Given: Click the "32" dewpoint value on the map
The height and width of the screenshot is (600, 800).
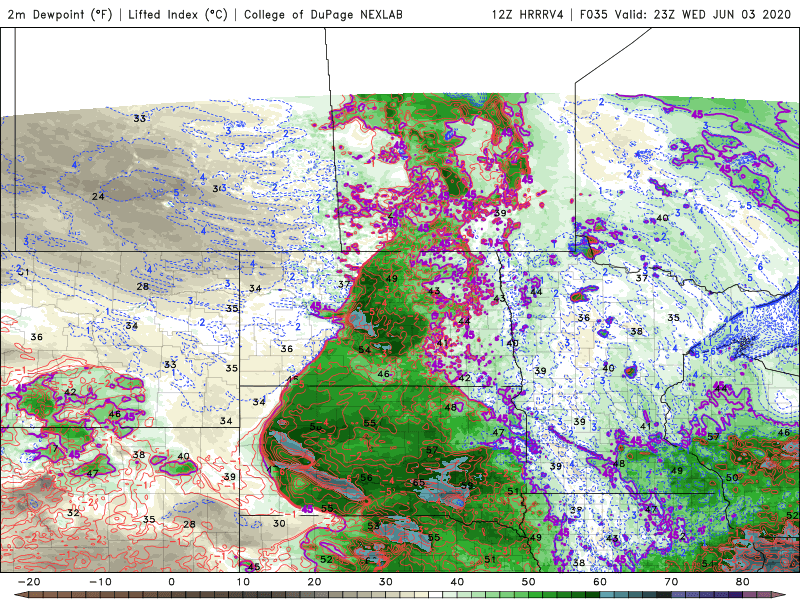Looking at the screenshot, I should tap(73, 513).
